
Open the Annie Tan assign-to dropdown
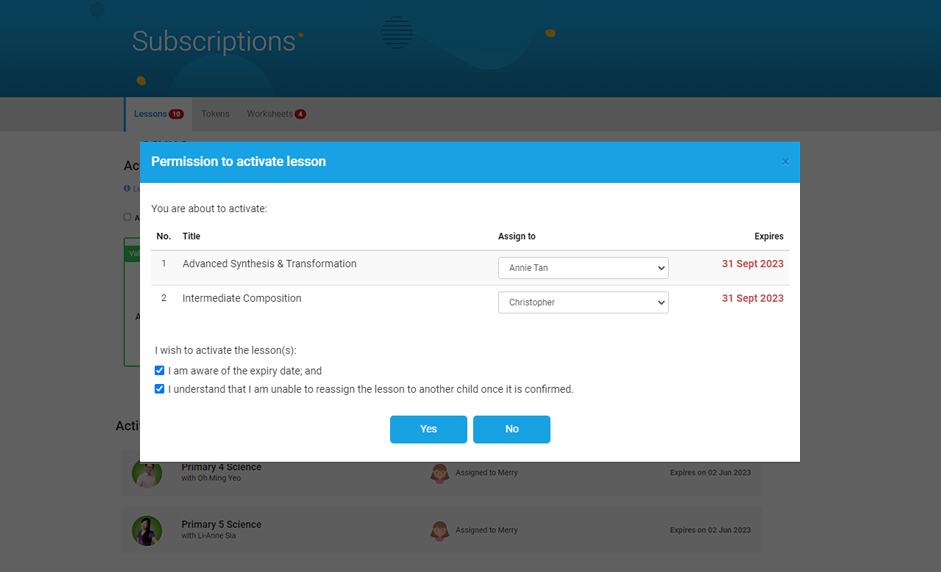pos(583,268)
